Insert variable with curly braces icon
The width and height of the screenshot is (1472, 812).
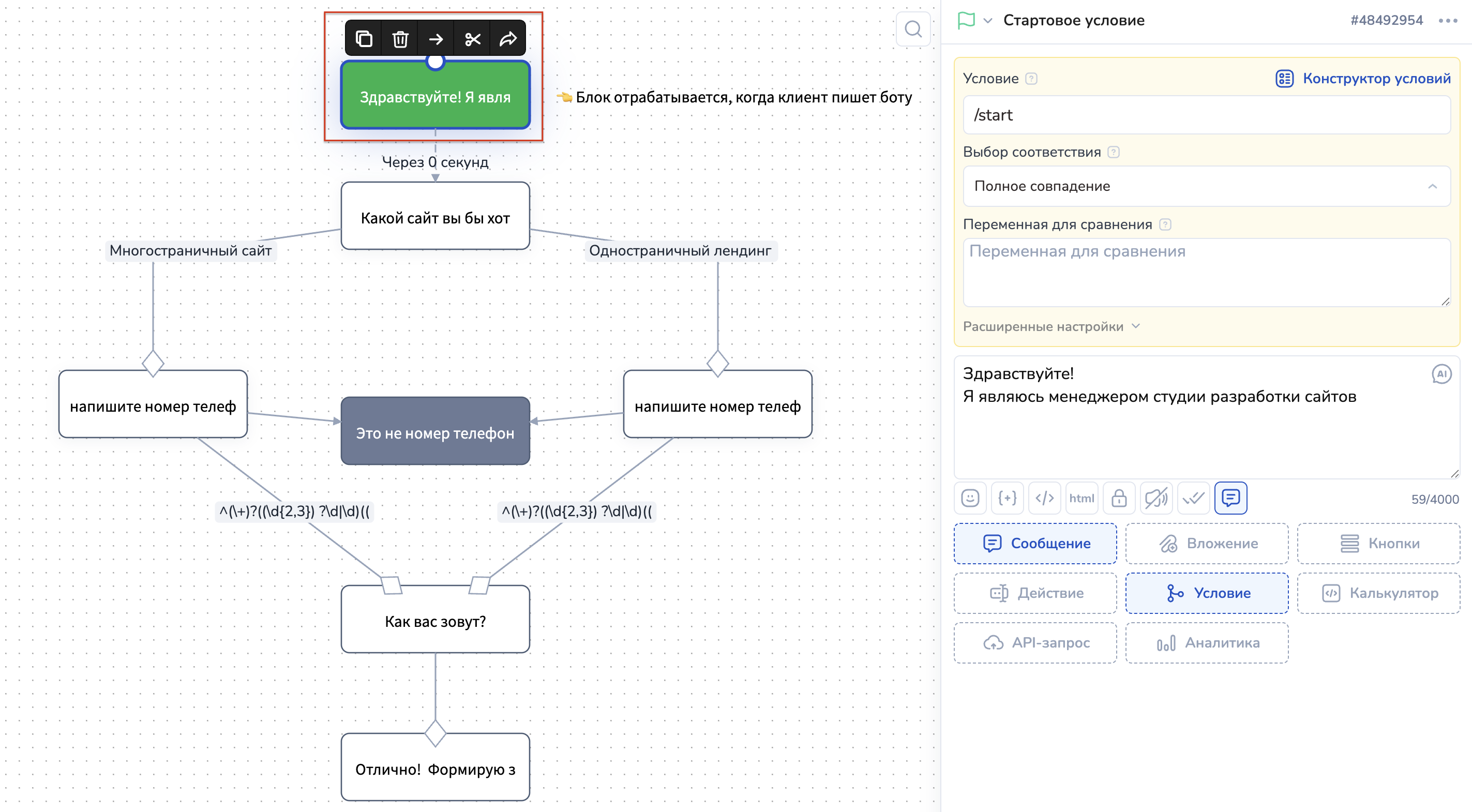click(1007, 498)
